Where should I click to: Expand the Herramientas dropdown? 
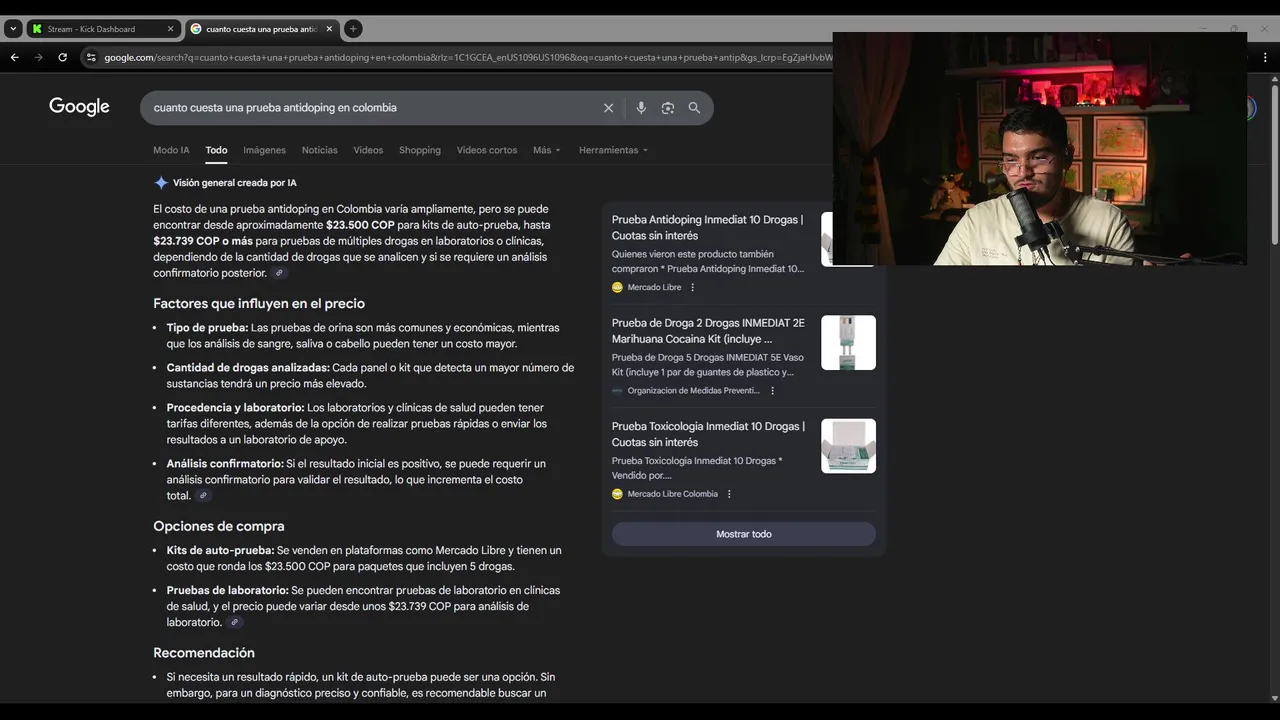(x=613, y=150)
